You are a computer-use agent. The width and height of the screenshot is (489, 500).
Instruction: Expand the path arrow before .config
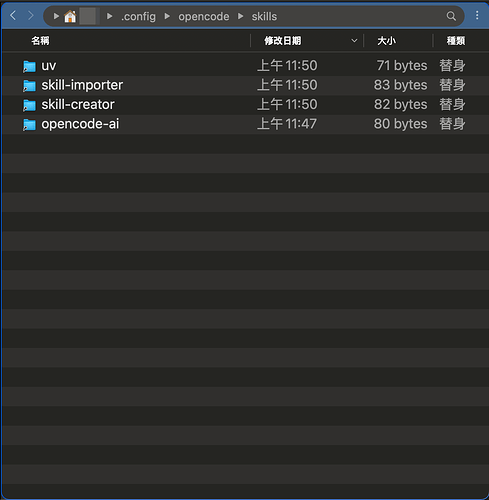coord(109,16)
